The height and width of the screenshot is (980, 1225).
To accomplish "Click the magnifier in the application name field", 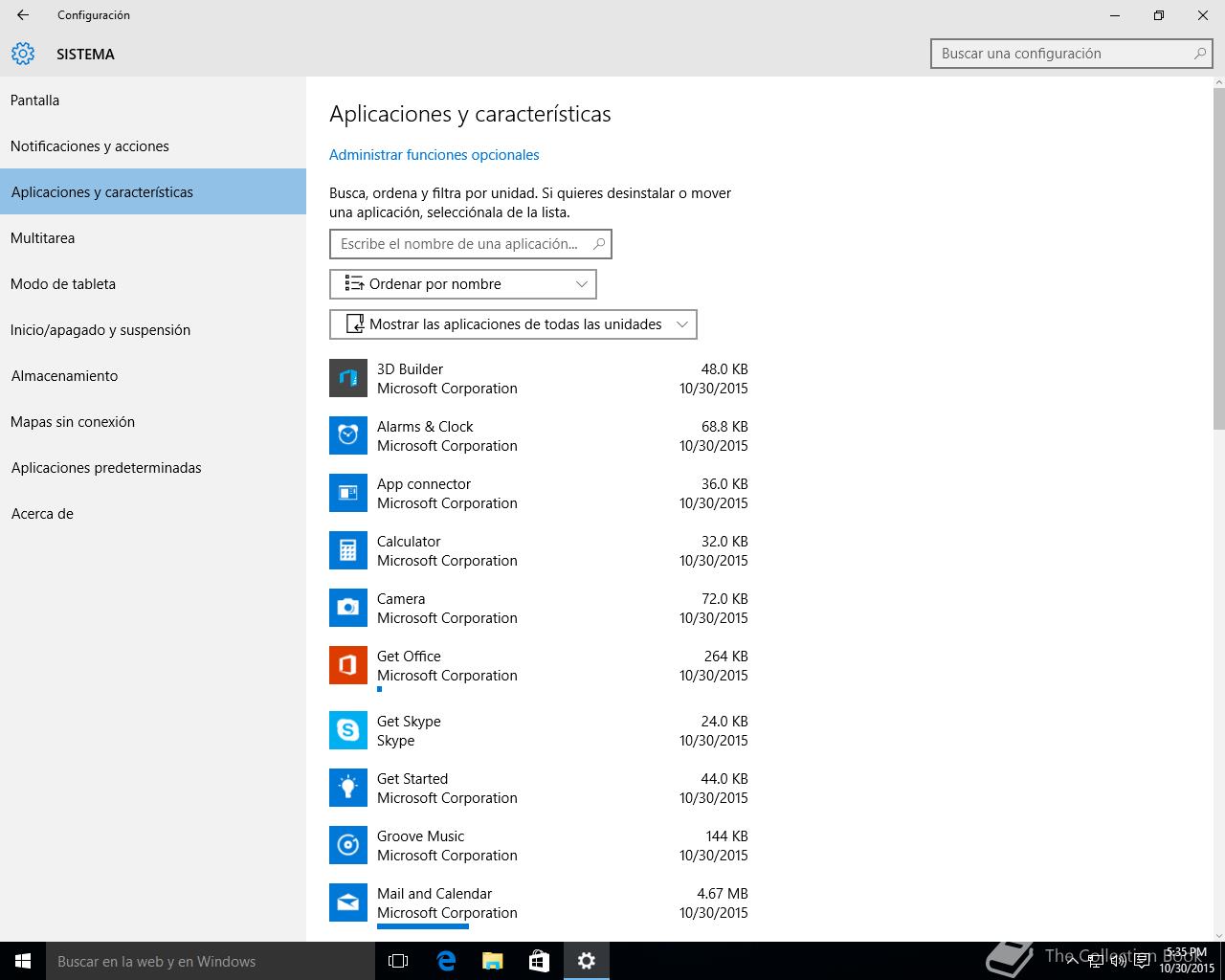I will 599,244.
